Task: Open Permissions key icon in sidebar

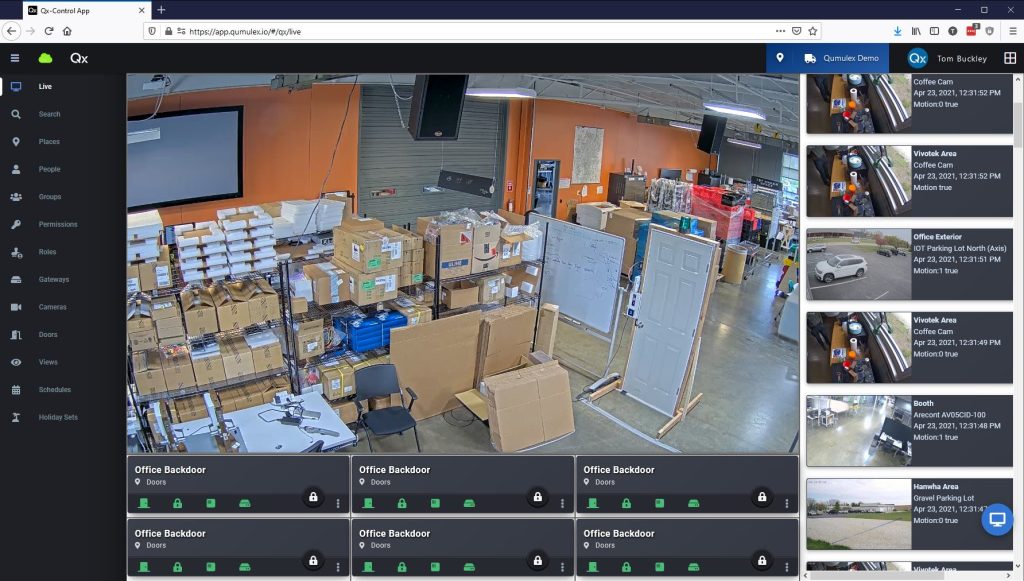Action: coord(16,224)
